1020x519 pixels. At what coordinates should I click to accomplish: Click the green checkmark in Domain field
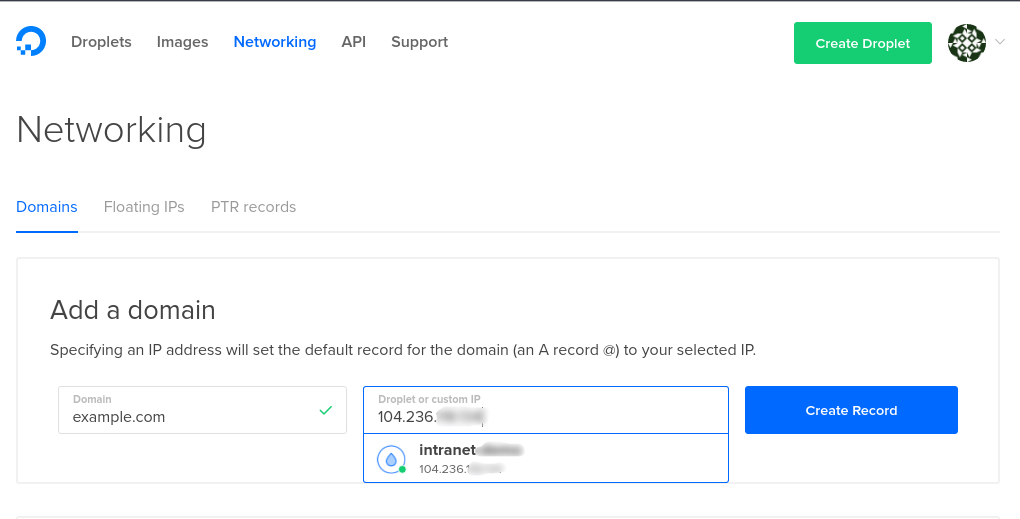pyautogui.click(x=326, y=410)
